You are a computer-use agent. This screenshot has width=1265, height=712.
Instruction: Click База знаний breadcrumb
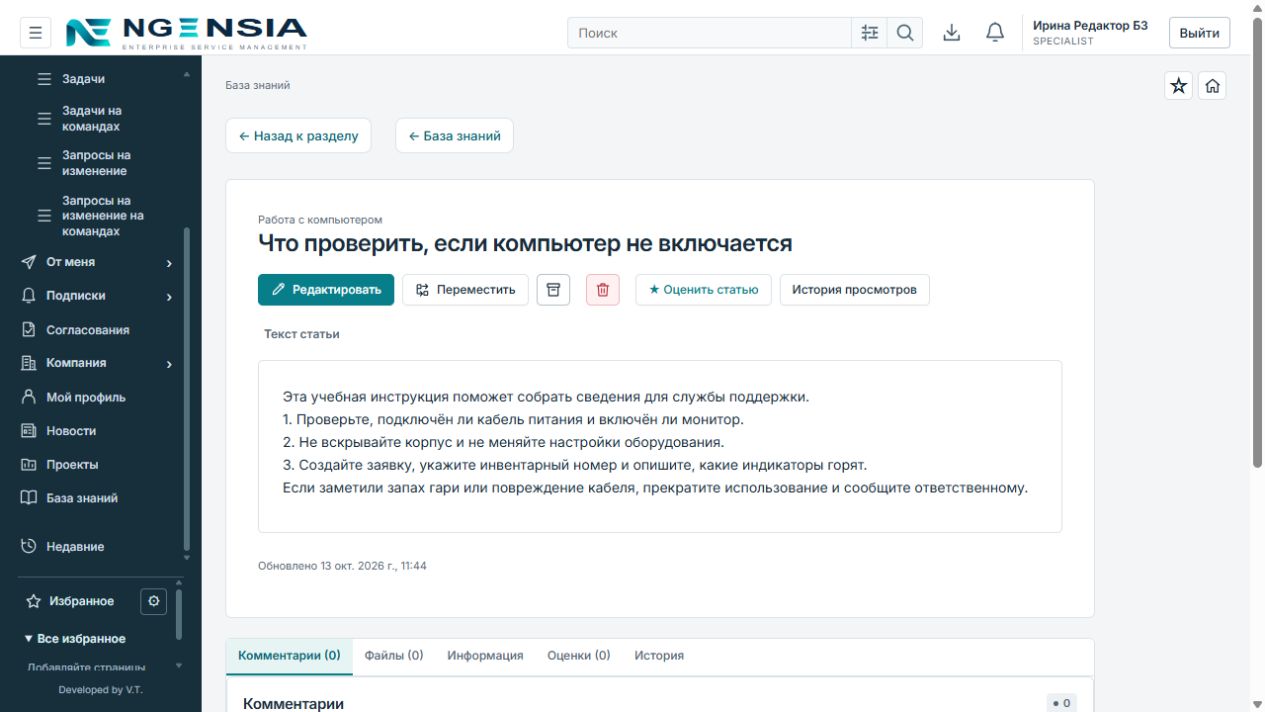click(x=258, y=86)
